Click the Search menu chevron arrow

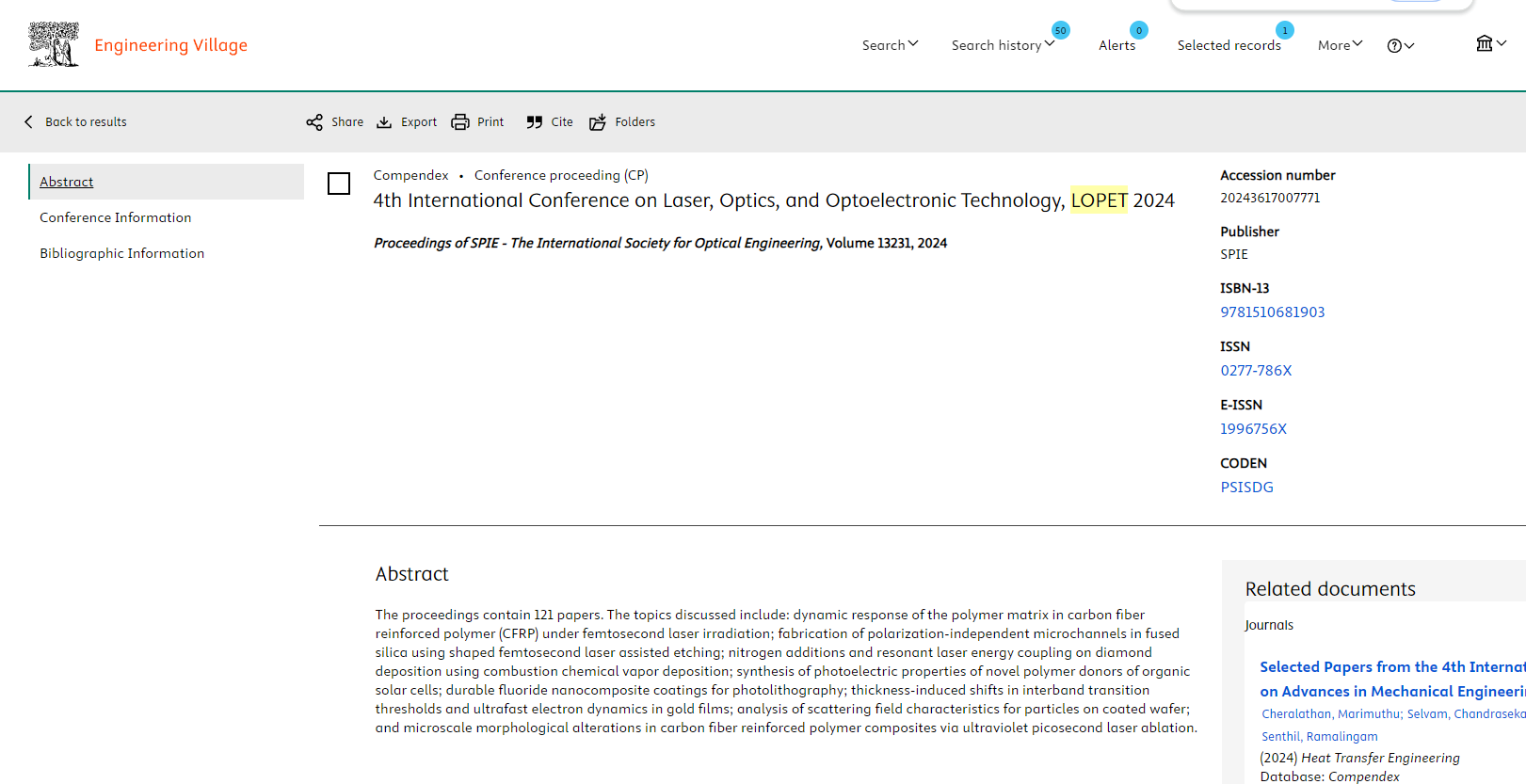point(912,44)
